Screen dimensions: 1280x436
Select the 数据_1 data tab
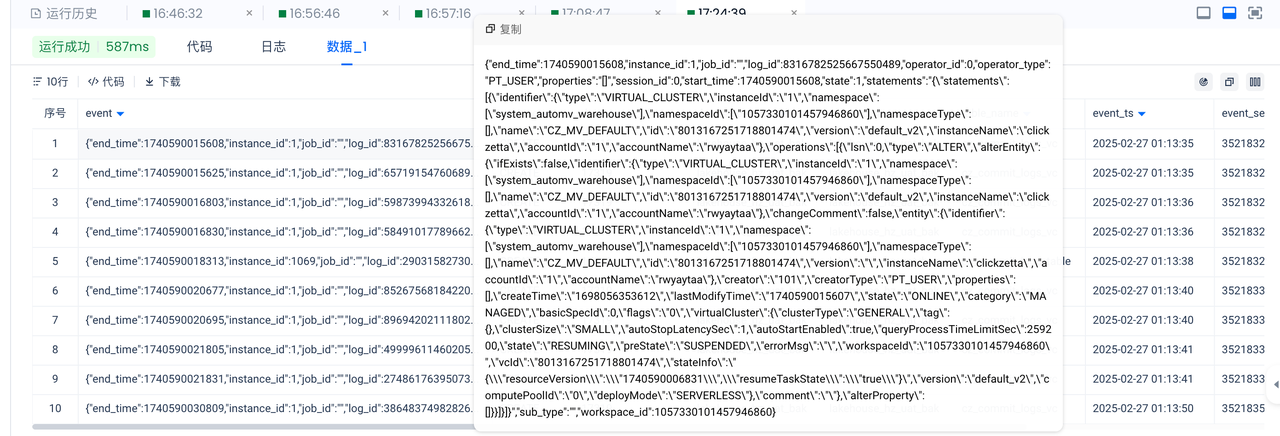point(347,47)
